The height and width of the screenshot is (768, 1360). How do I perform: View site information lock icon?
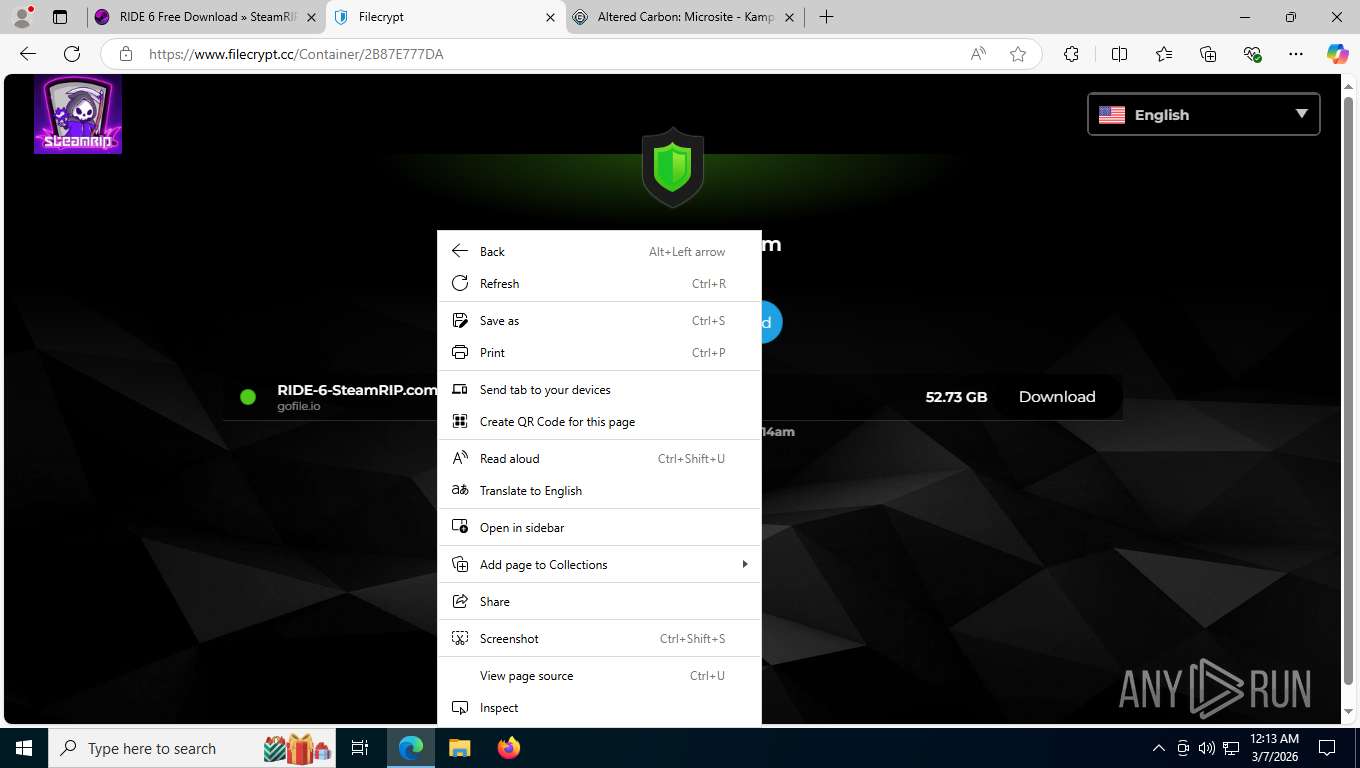[x=125, y=54]
